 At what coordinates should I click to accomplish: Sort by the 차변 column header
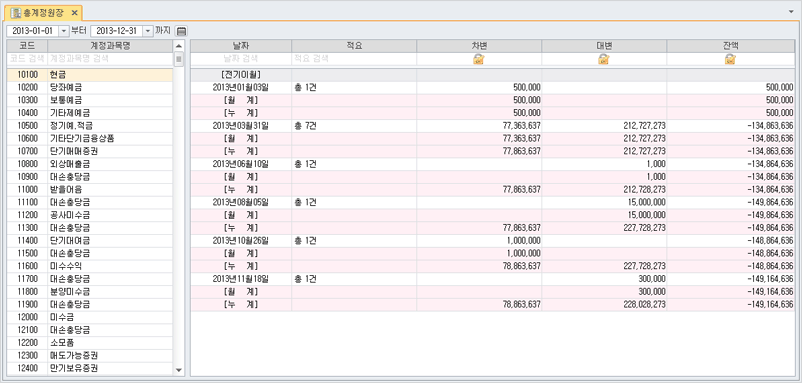pos(479,47)
